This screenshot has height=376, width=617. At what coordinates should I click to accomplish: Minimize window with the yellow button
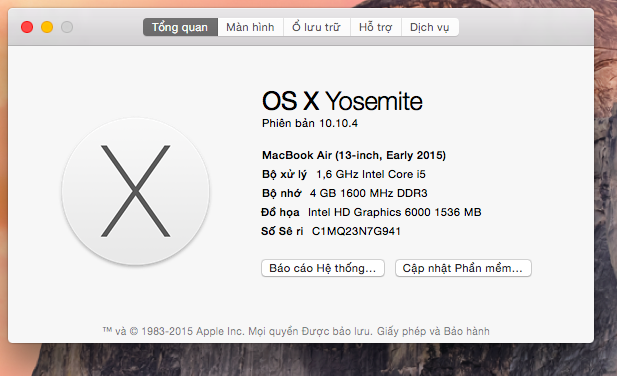[47, 27]
